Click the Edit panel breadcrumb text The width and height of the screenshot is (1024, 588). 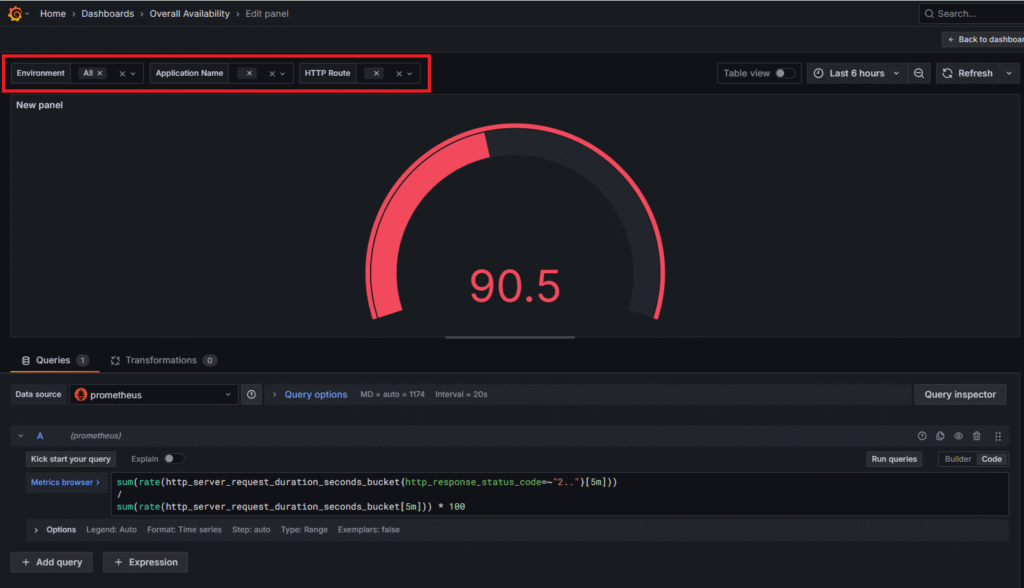266,14
